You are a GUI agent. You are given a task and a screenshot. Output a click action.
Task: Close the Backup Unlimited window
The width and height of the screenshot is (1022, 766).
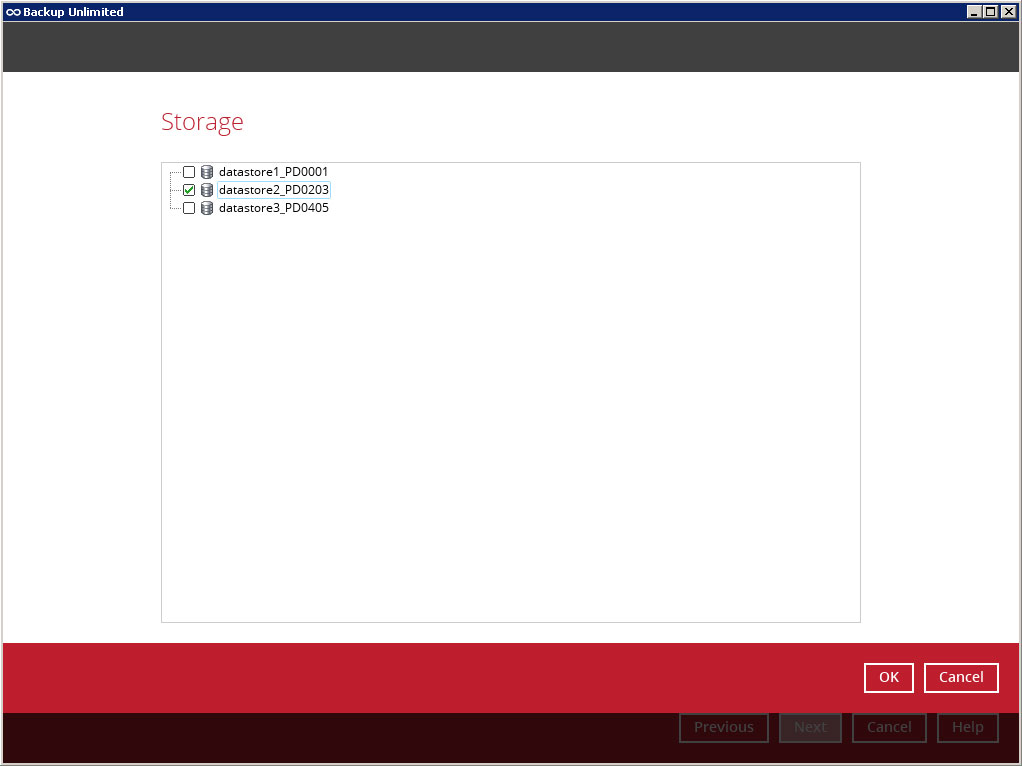tap(1008, 12)
